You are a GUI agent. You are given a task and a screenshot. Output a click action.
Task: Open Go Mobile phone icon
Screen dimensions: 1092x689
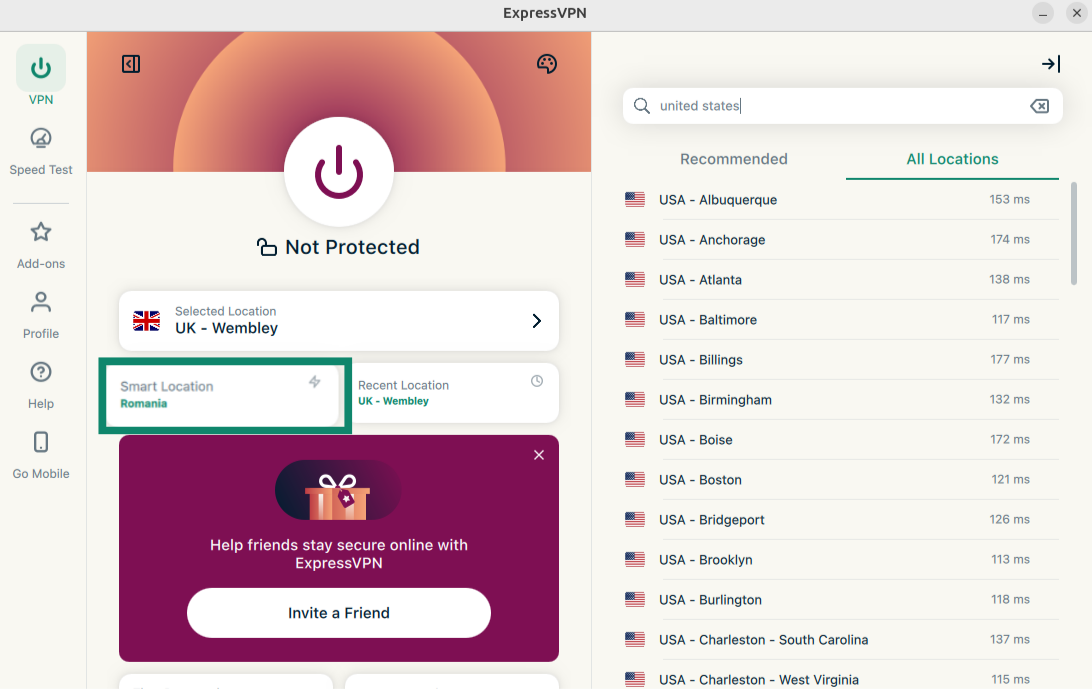(41, 443)
